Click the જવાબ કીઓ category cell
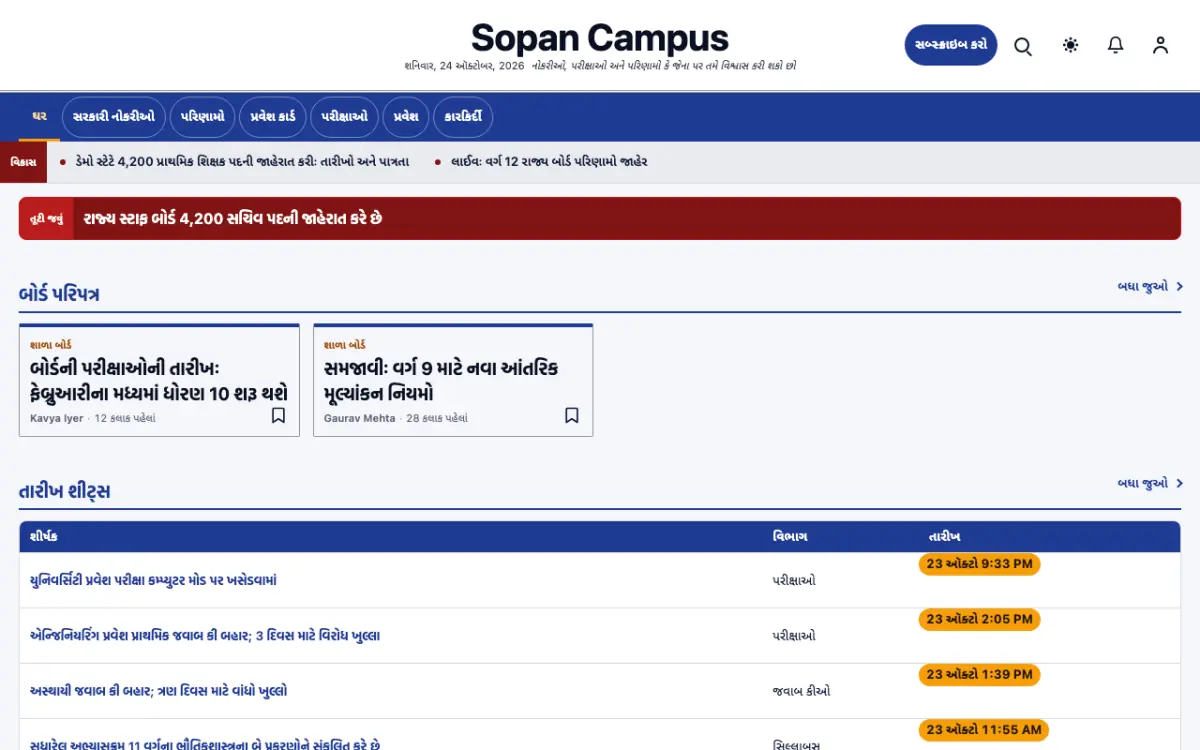This screenshot has width=1200, height=750. pos(802,691)
